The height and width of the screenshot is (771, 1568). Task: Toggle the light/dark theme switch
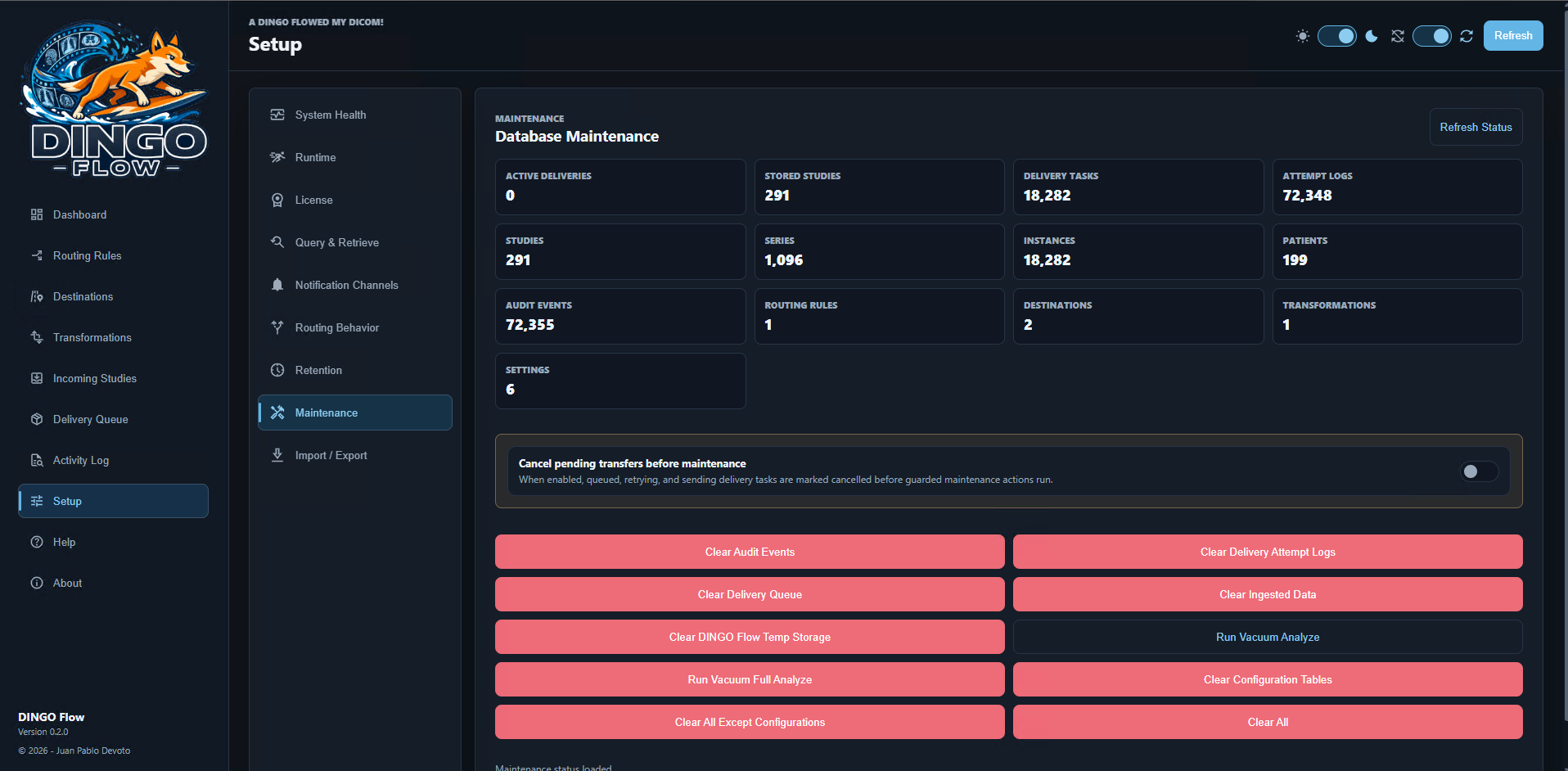[x=1337, y=36]
